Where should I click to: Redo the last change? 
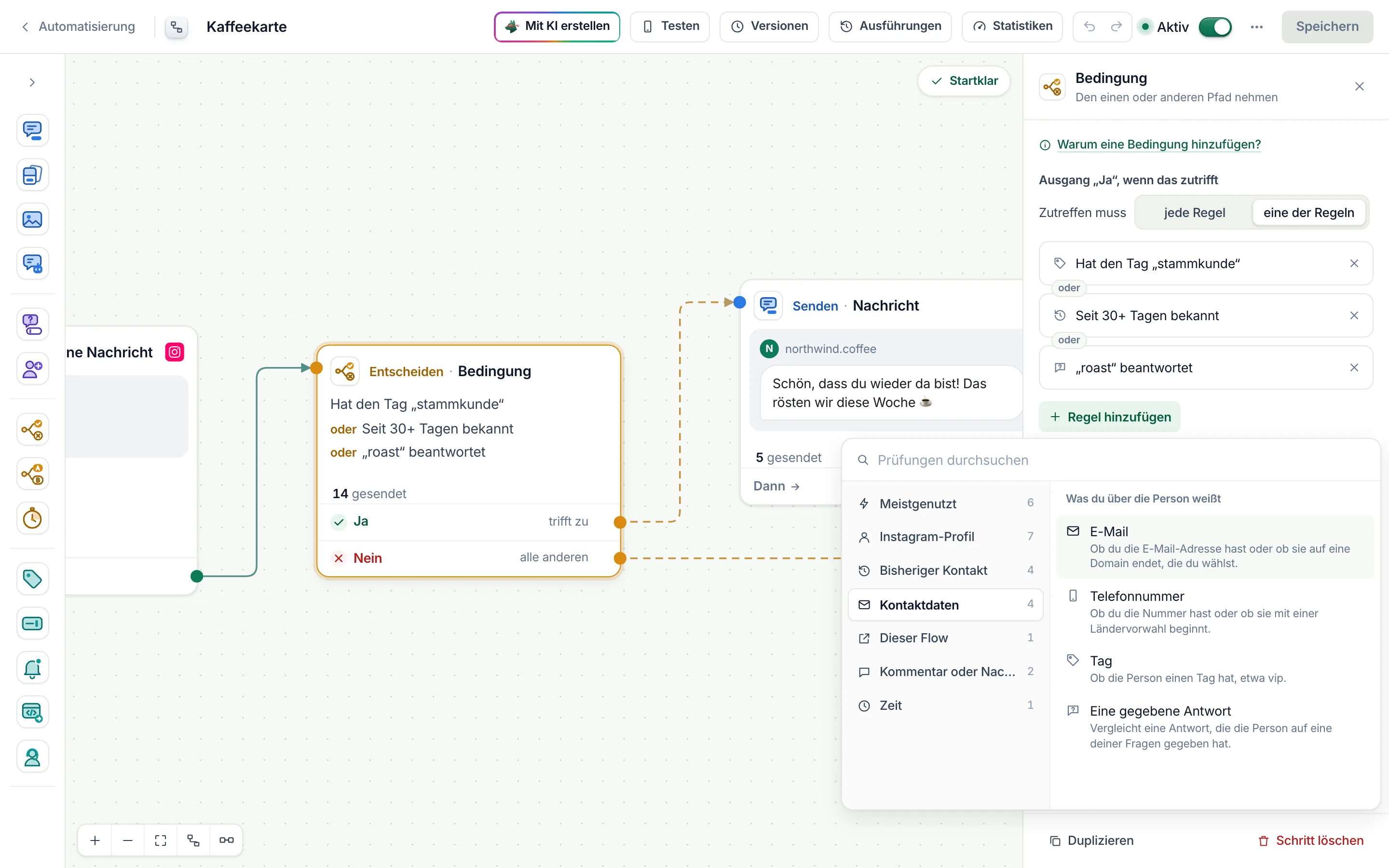tap(1117, 27)
